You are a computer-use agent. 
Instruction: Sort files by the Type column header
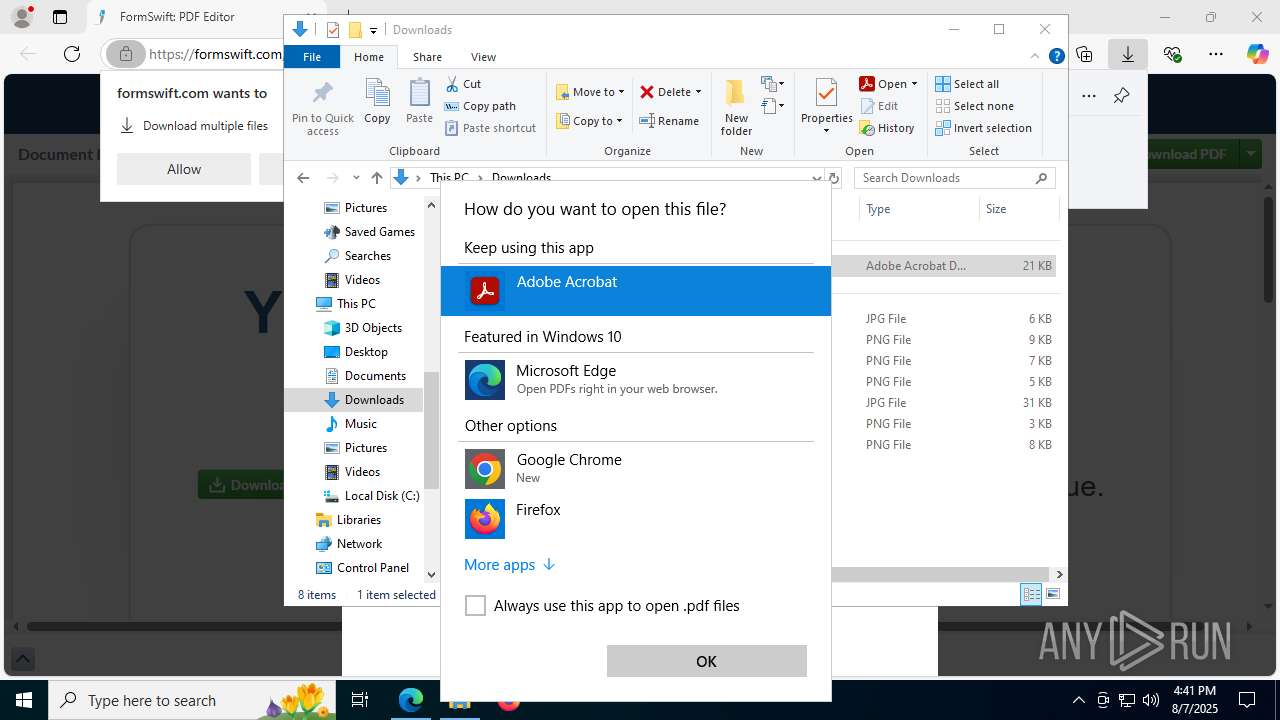[x=919, y=209]
